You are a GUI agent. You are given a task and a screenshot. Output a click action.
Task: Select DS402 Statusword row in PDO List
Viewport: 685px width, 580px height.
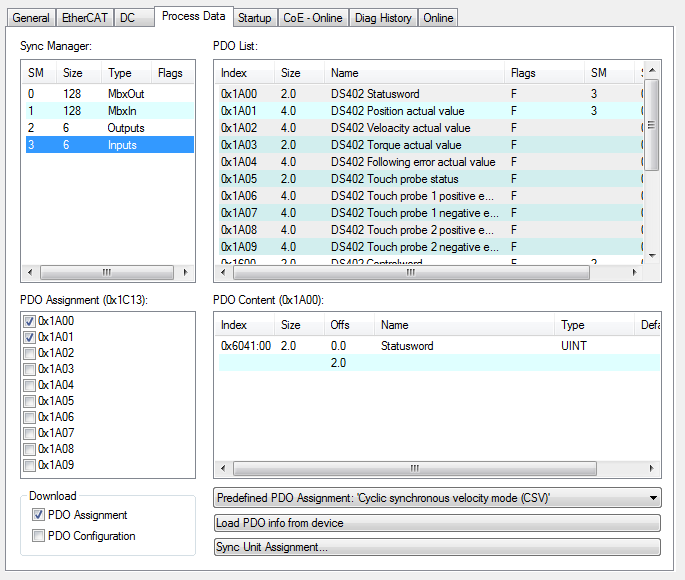click(430, 93)
